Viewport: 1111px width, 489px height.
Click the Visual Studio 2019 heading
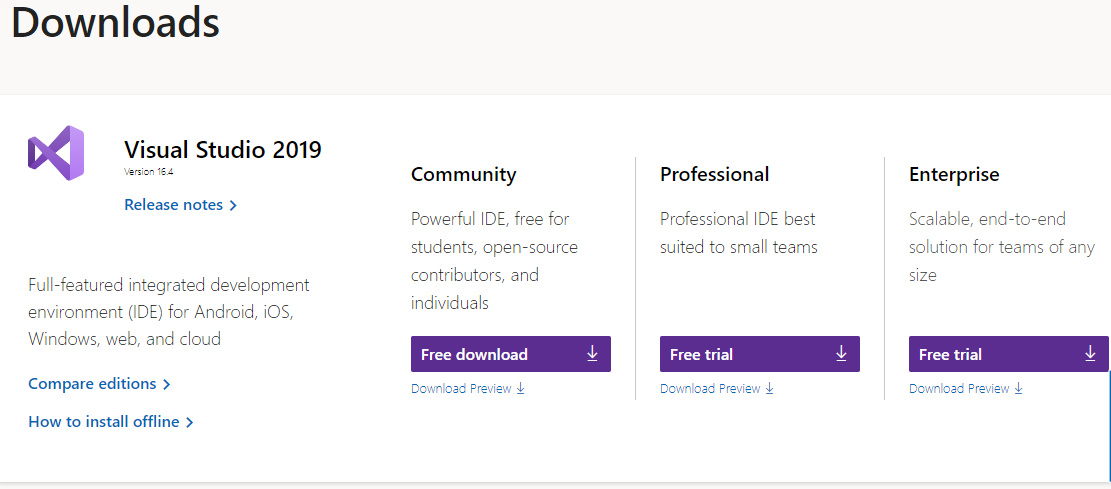pyautogui.click(x=222, y=150)
